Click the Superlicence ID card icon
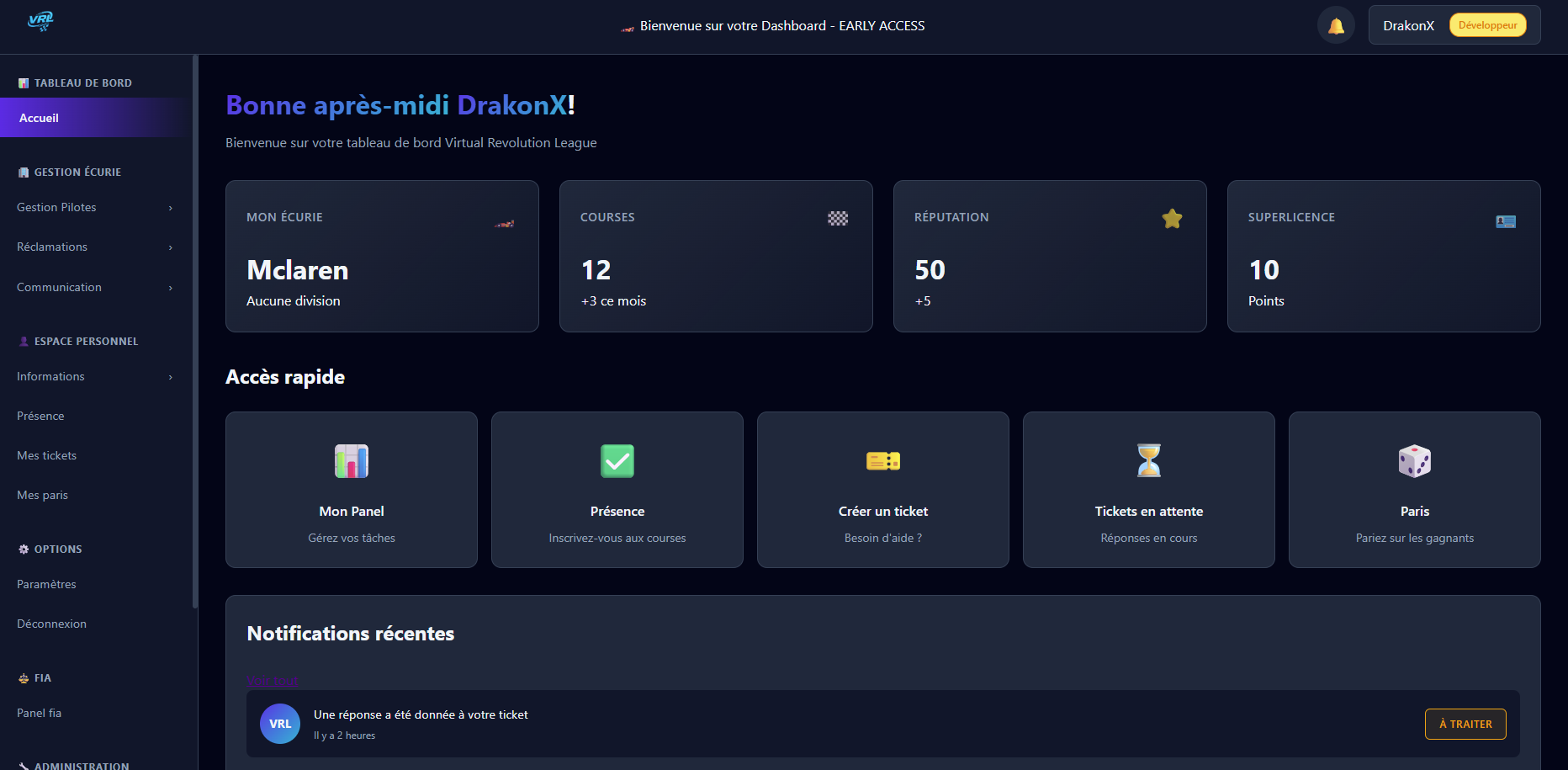 (1506, 221)
